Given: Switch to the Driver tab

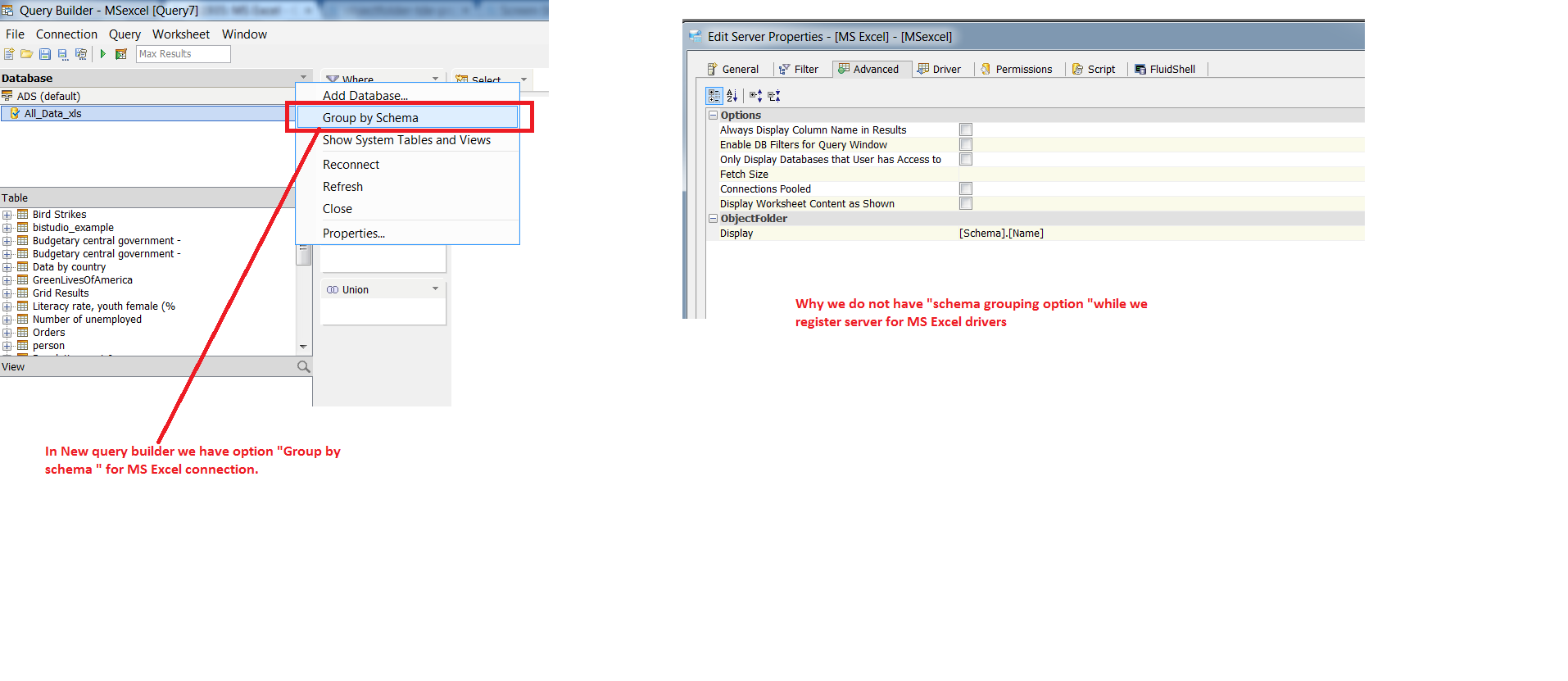Looking at the screenshot, I should tap(940, 70).
